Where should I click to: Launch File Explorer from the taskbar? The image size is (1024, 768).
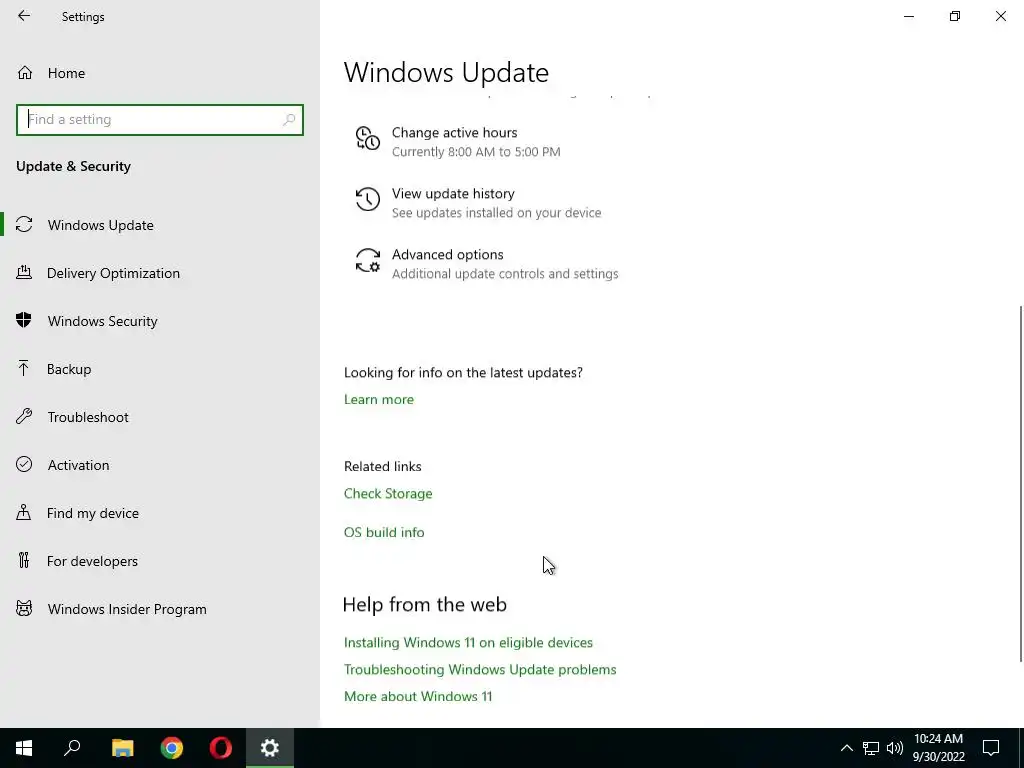[x=122, y=748]
